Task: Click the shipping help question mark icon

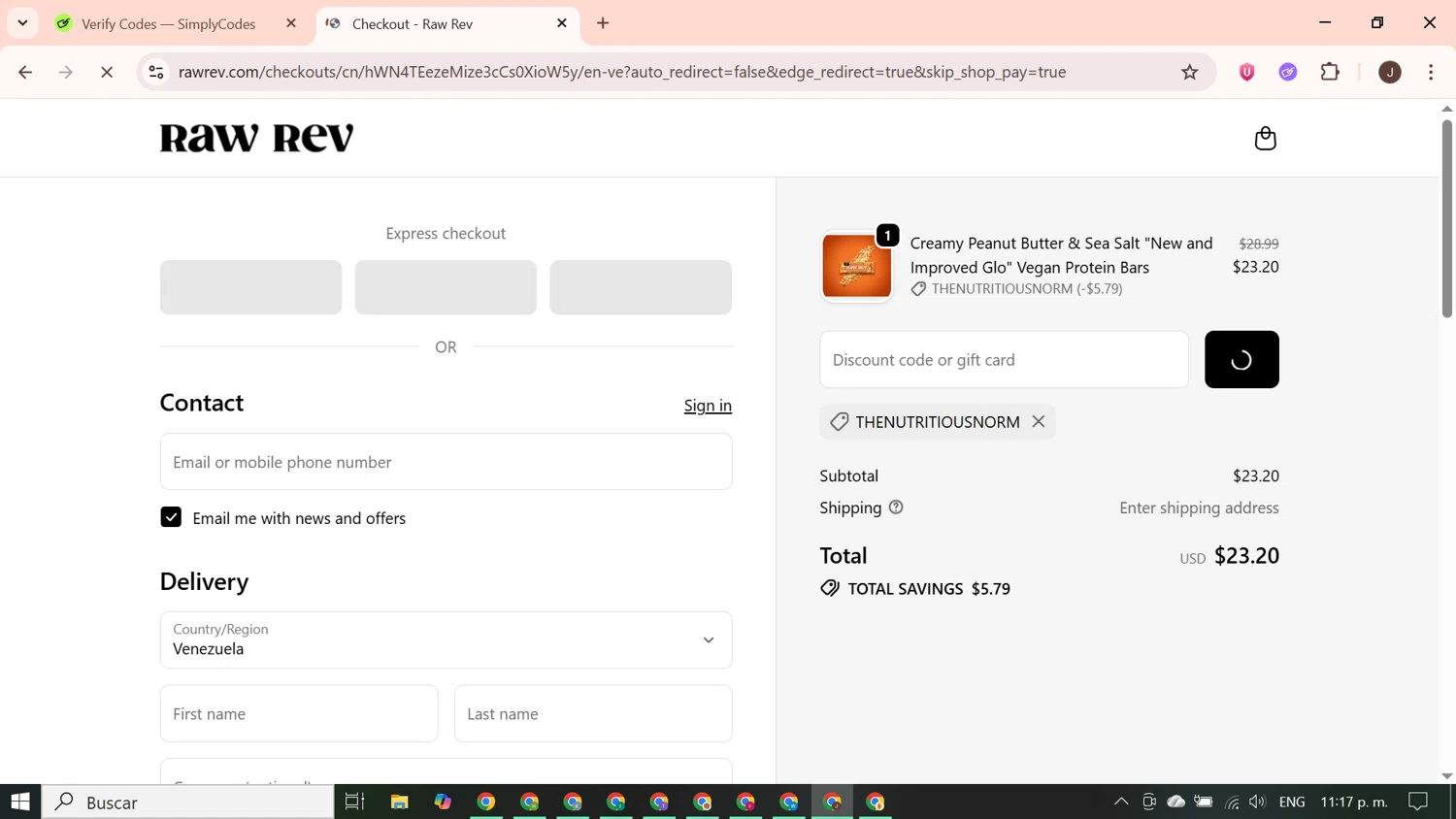Action: pyautogui.click(x=896, y=508)
